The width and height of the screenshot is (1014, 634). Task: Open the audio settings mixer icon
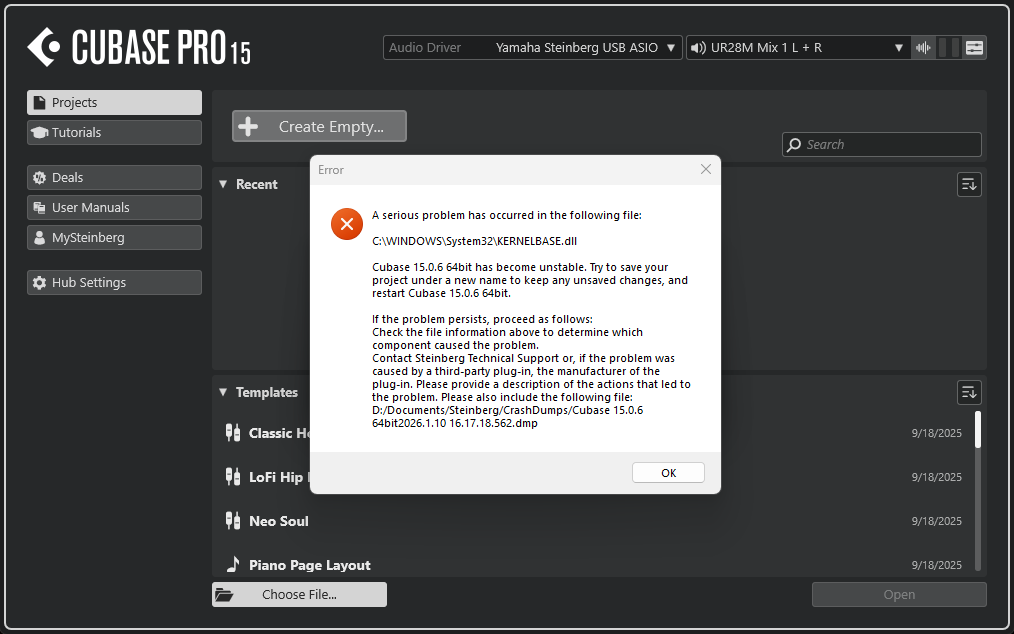coord(974,48)
